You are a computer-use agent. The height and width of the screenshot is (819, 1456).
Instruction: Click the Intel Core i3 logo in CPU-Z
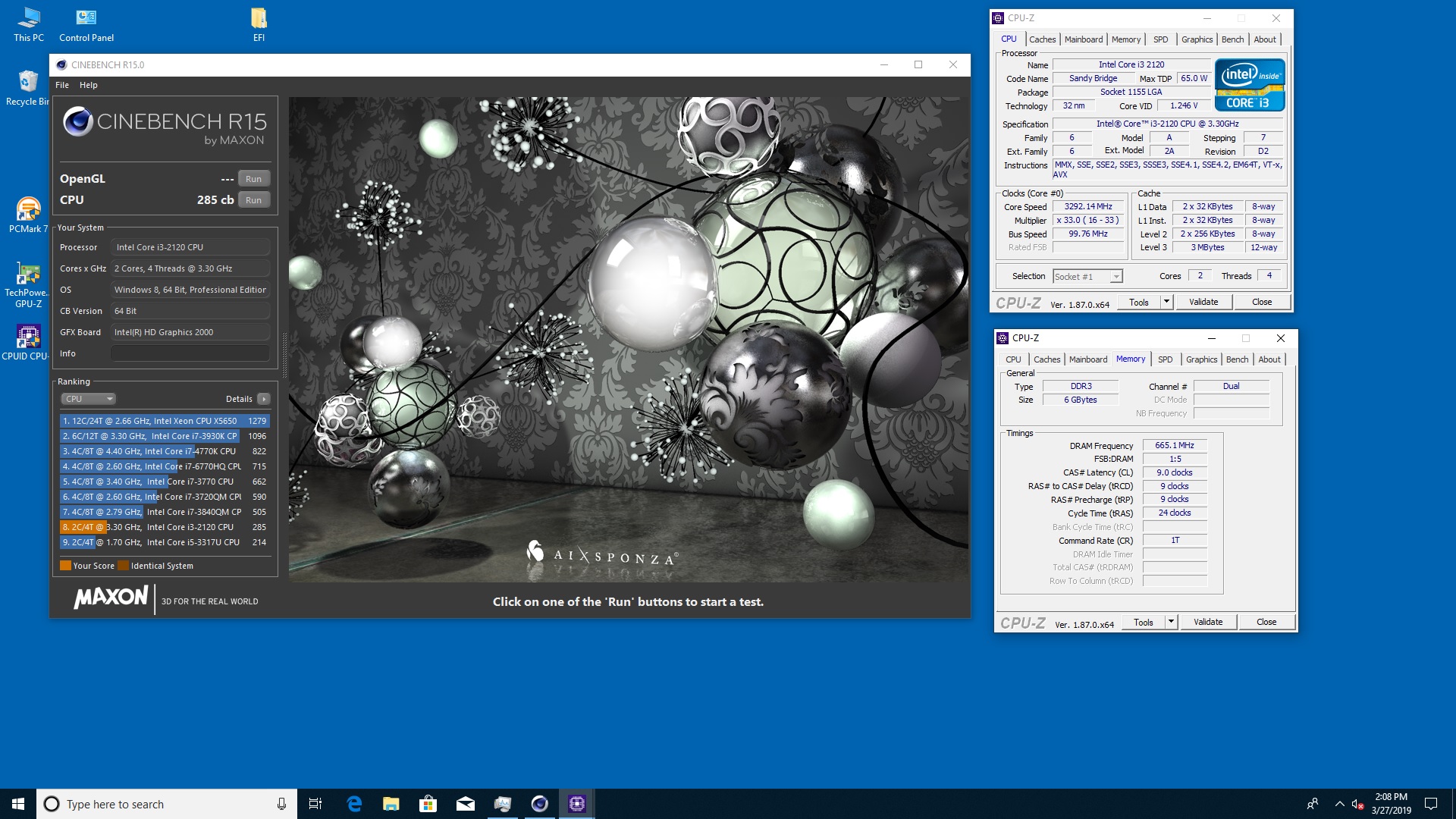1250,86
